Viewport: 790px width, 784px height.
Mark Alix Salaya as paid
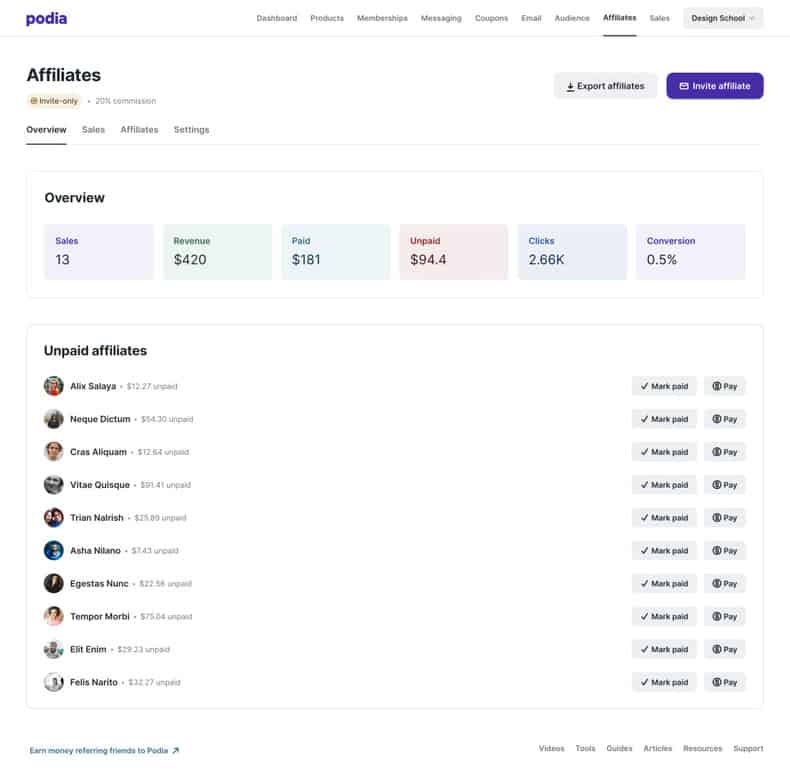click(664, 386)
